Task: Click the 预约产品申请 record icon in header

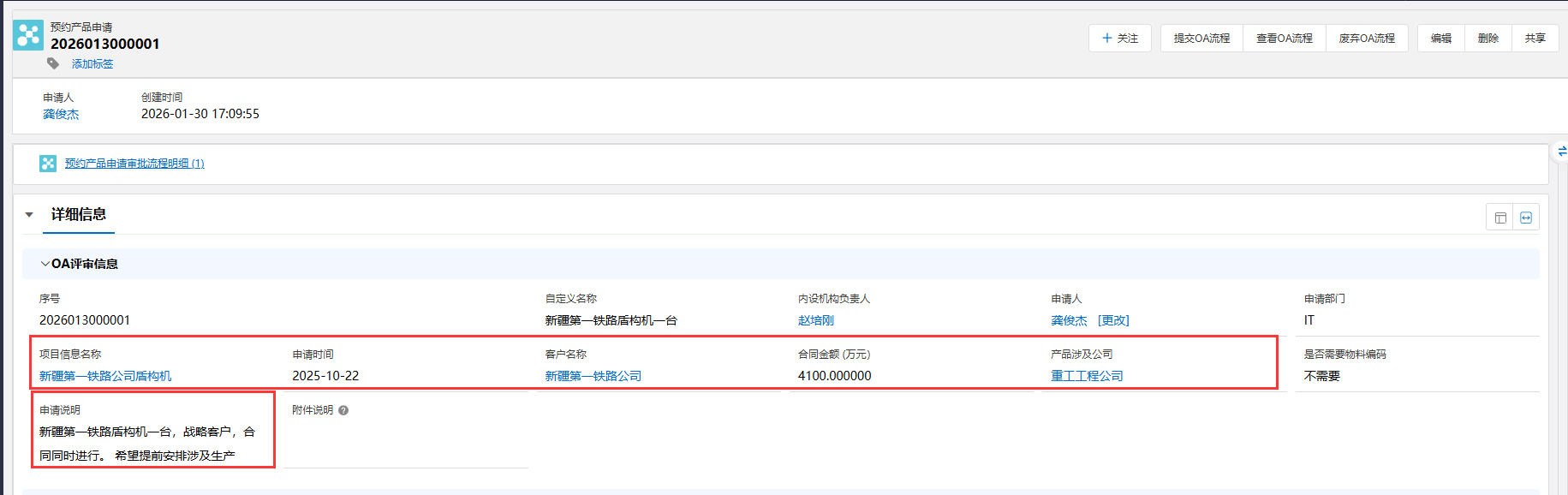Action: tap(28, 35)
